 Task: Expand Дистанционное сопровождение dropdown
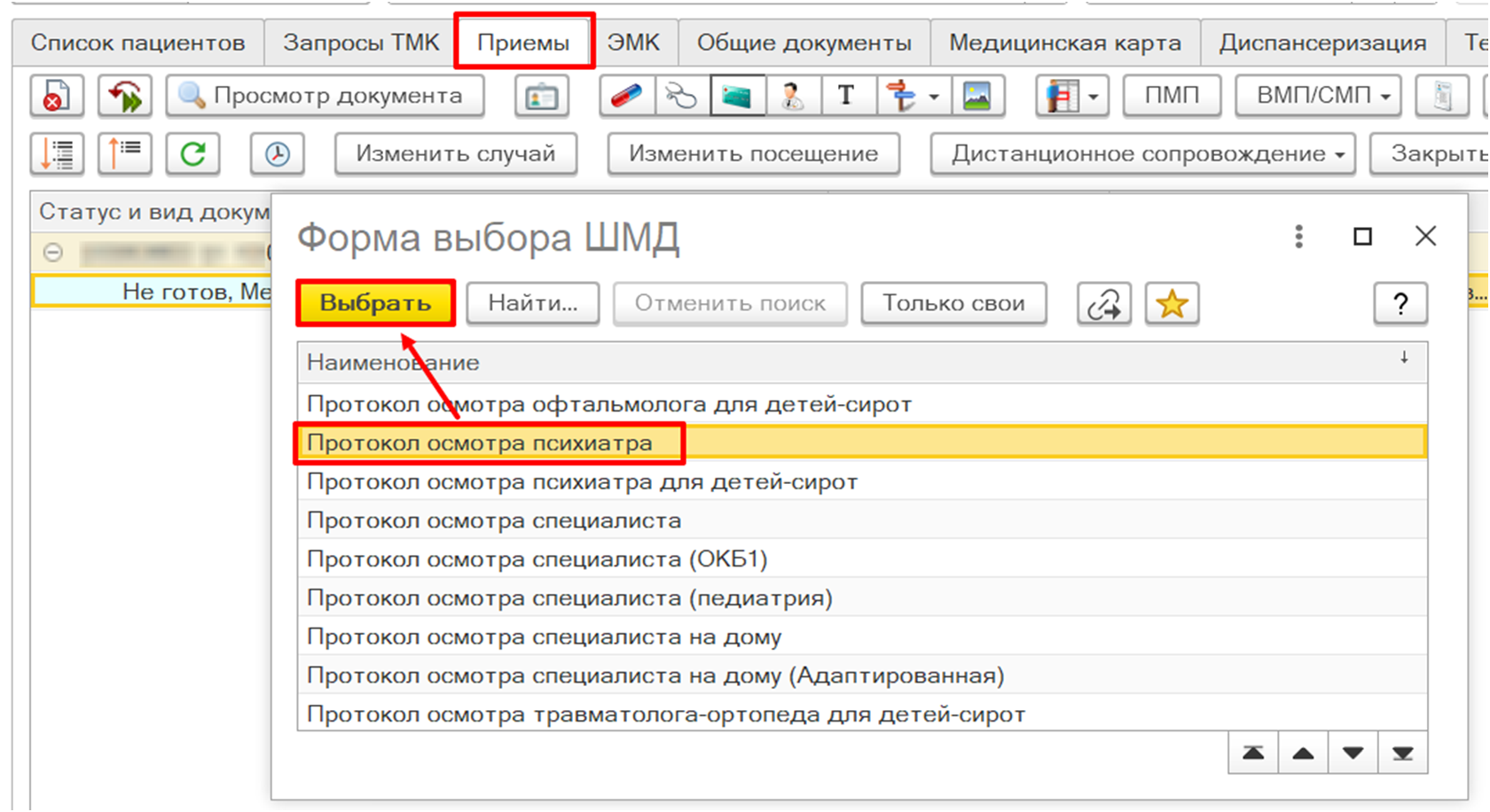(x=1142, y=153)
